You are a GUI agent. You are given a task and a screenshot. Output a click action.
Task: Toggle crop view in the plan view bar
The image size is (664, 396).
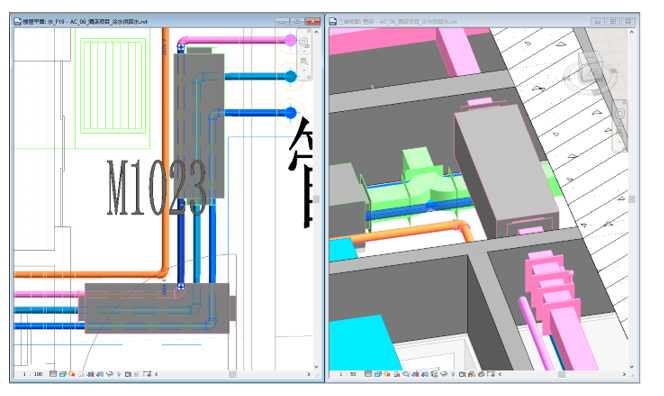tap(91, 374)
